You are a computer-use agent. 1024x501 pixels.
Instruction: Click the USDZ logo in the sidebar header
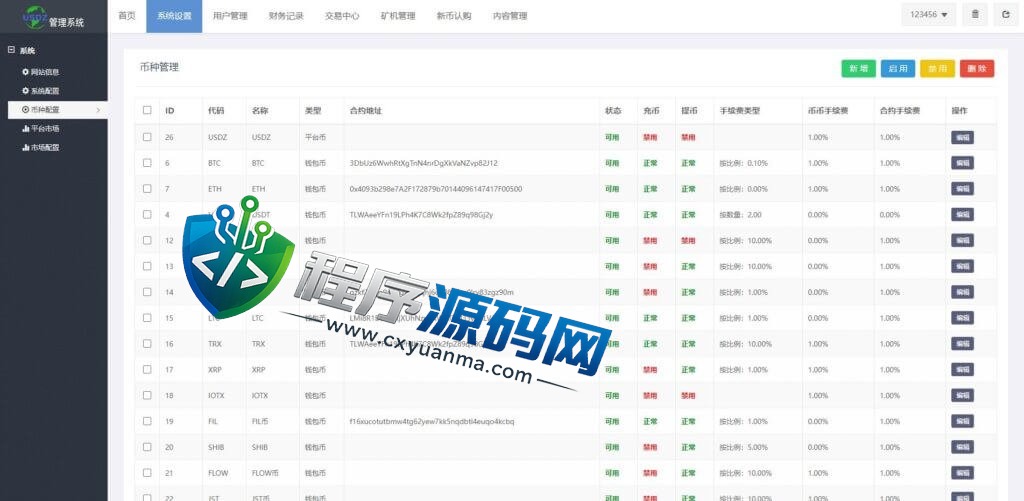[x=35, y=18]
